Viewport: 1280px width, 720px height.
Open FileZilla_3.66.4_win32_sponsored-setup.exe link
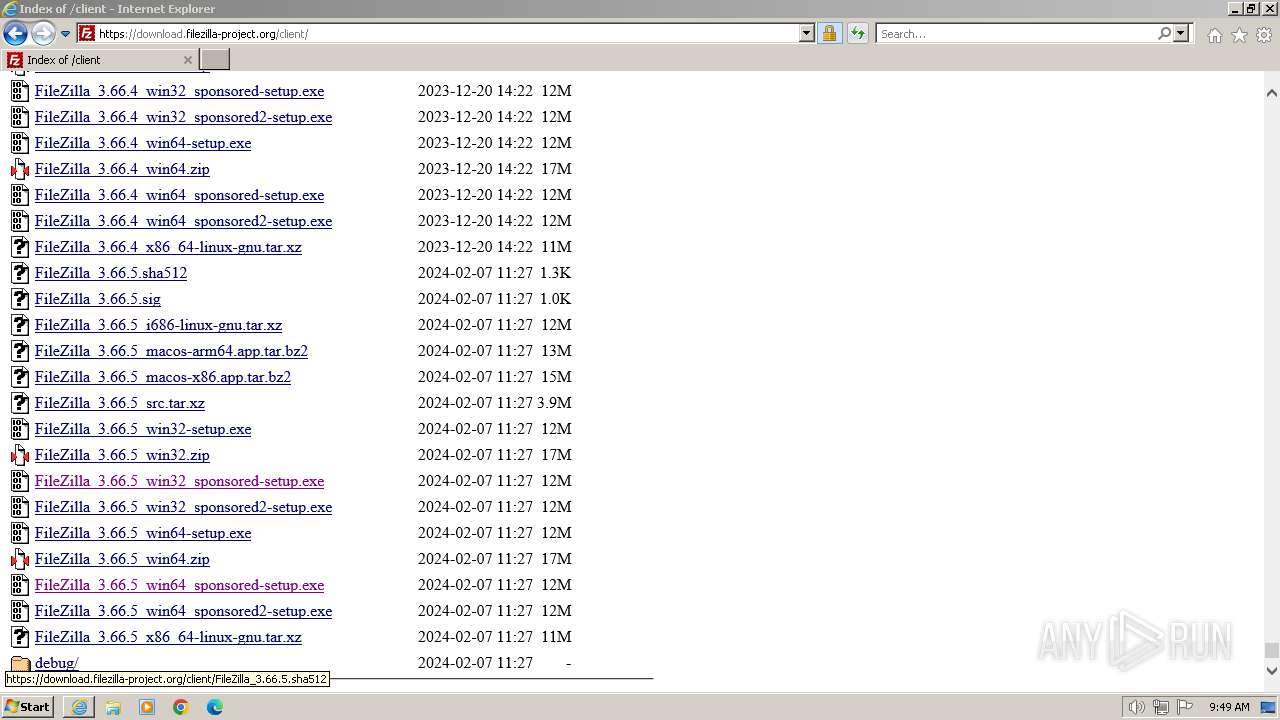(179, 91)
